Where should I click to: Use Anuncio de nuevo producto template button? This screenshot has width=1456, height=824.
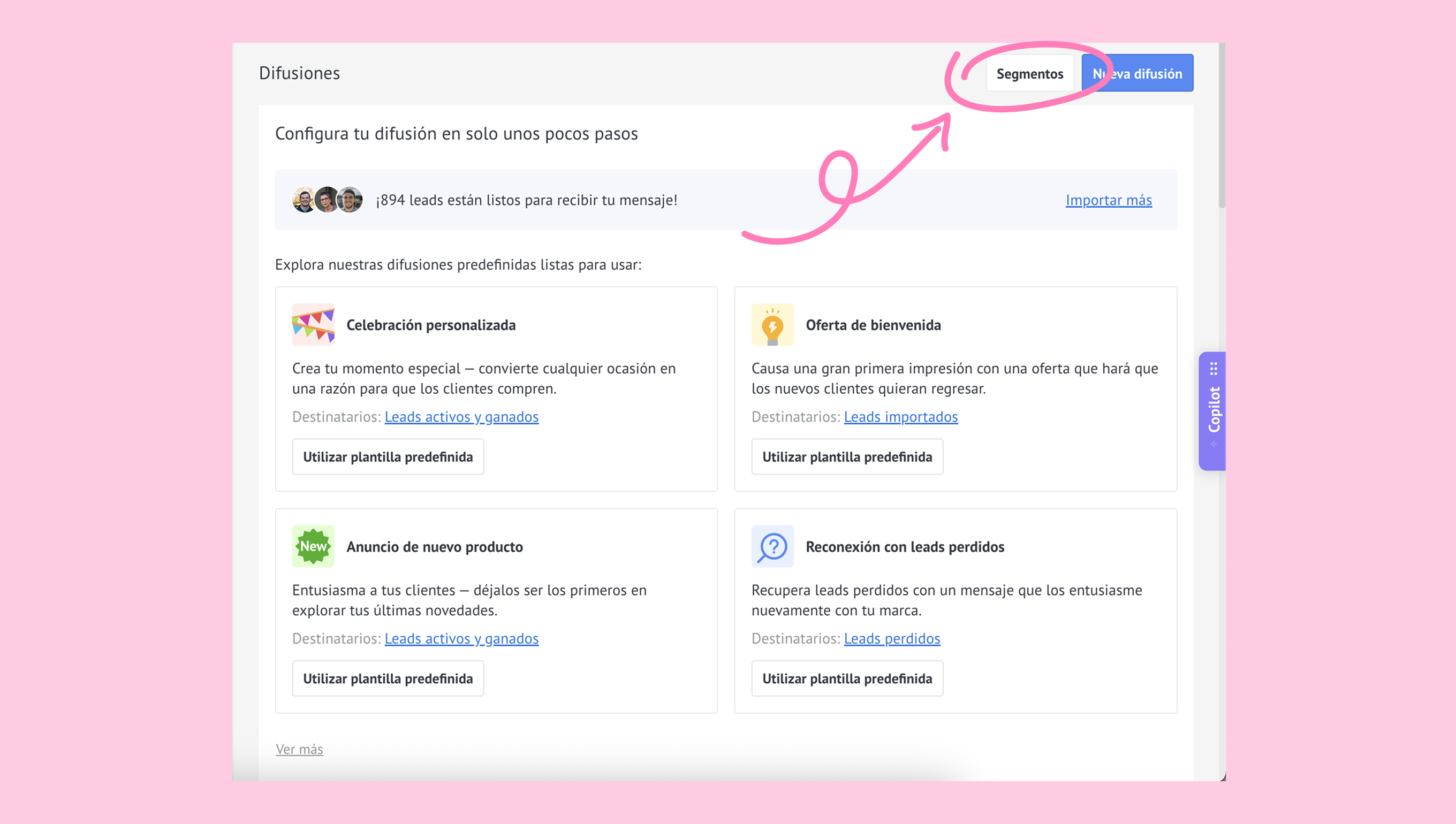(388, 678)
